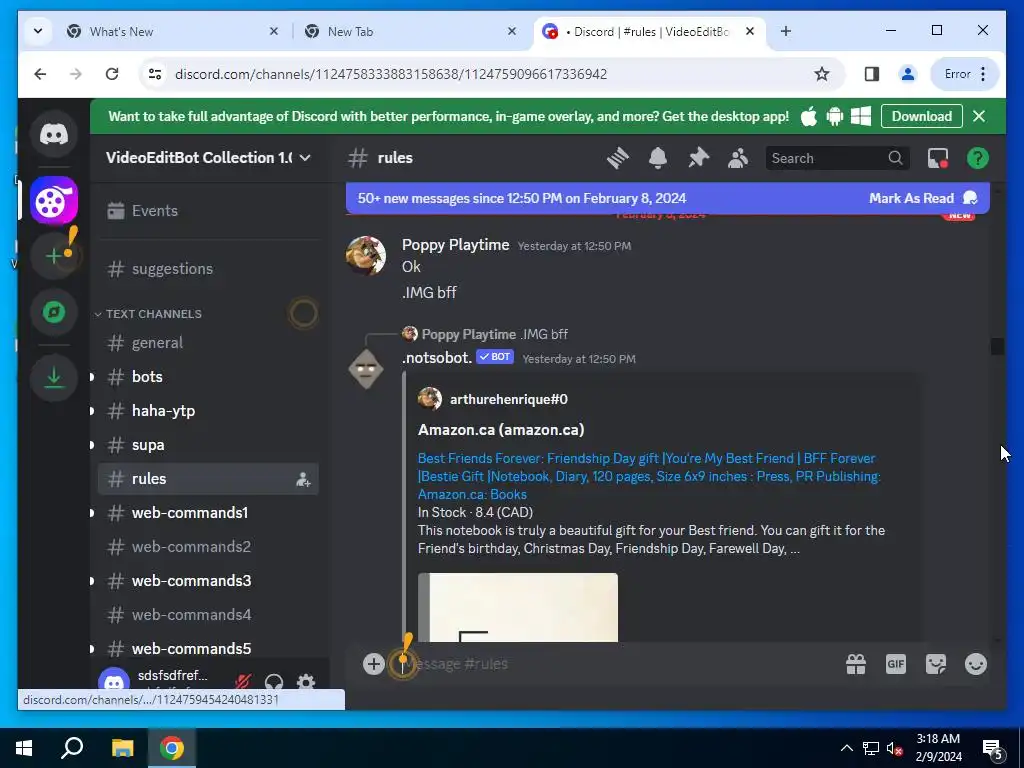Open the general text channel
Screen dimensions: 1024x768
point(208,343)
